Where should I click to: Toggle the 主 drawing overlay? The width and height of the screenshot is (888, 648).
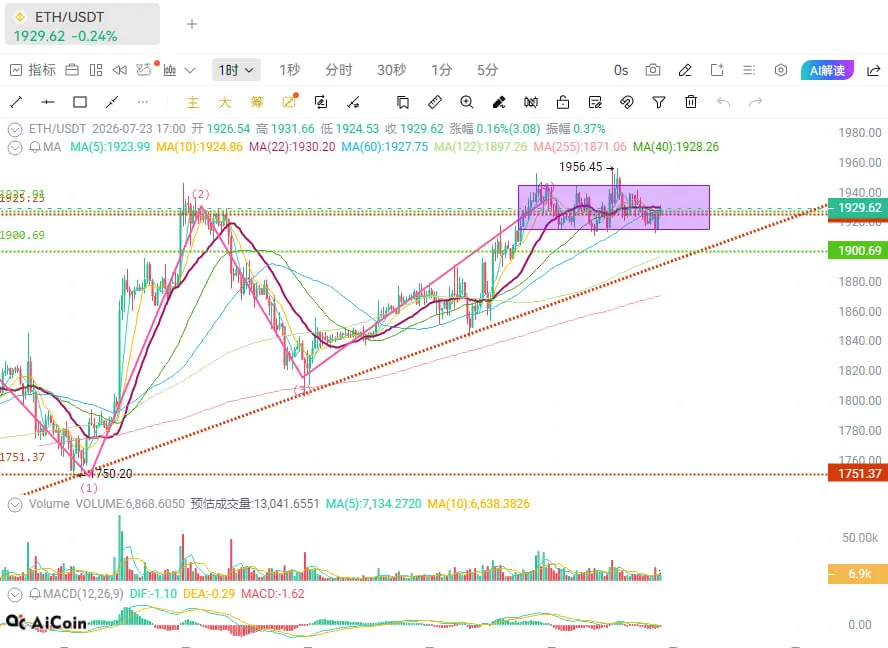pos(193,103)
